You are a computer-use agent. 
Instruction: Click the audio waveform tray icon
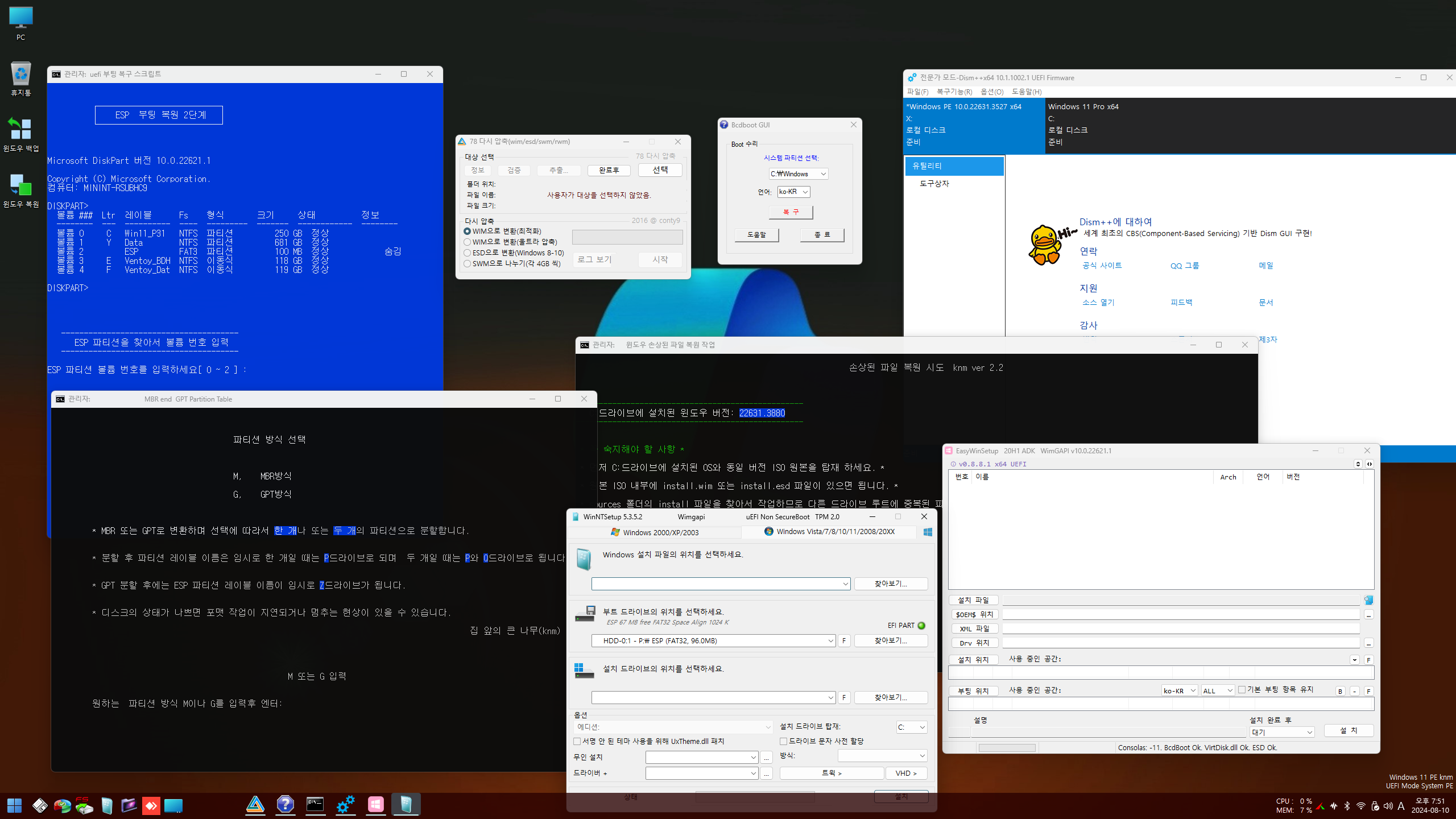coord(1334,806)
